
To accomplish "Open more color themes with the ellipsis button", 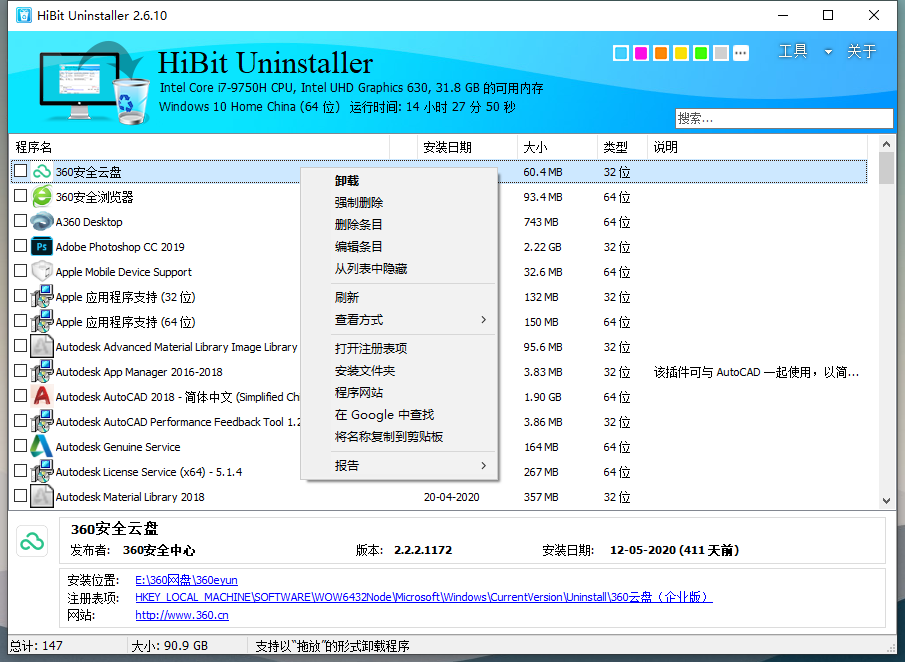I will pos(741,53).
